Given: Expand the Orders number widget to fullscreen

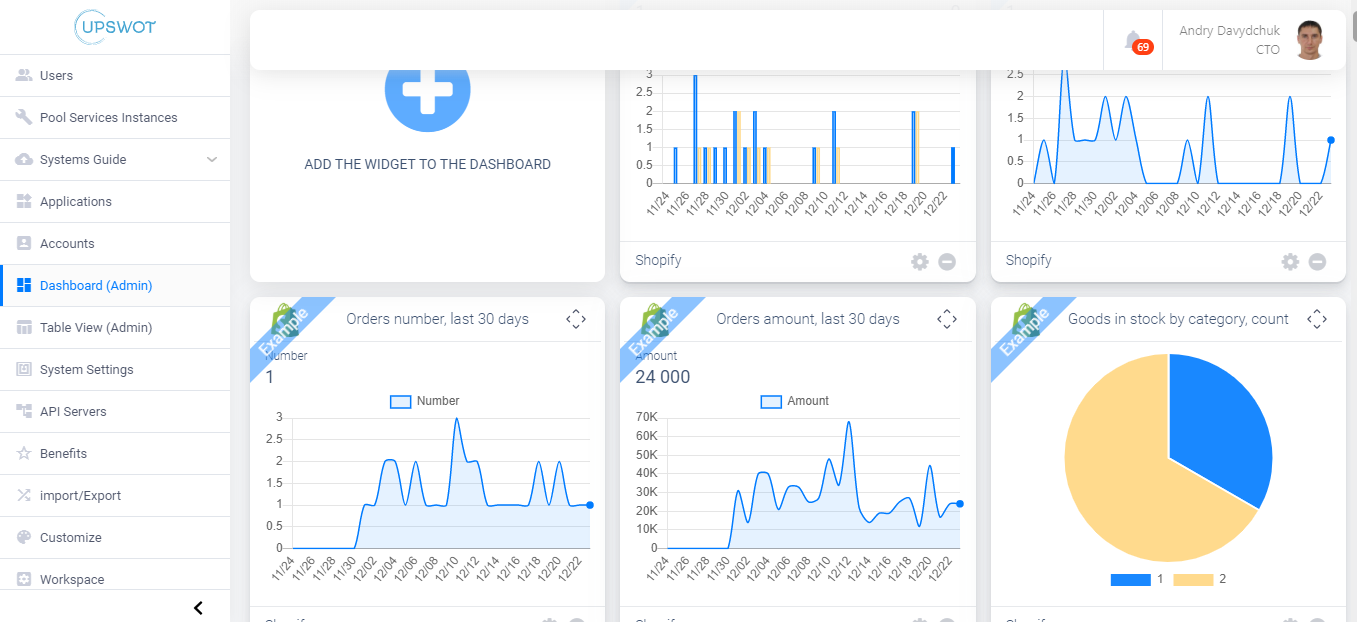Looking at the screenshot, I should point(575,319).
